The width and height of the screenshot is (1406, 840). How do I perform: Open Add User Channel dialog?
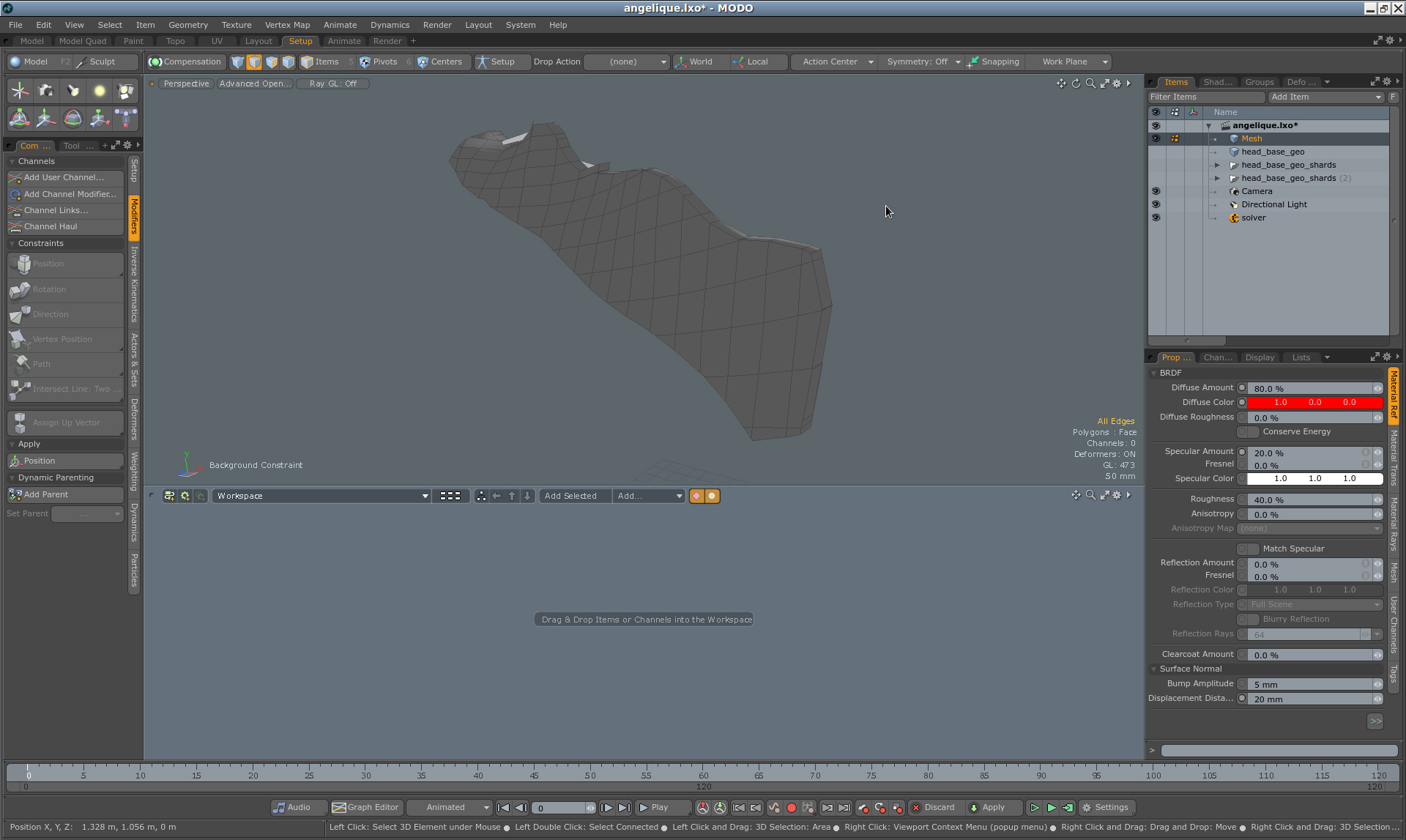click(x=65, y=177)
